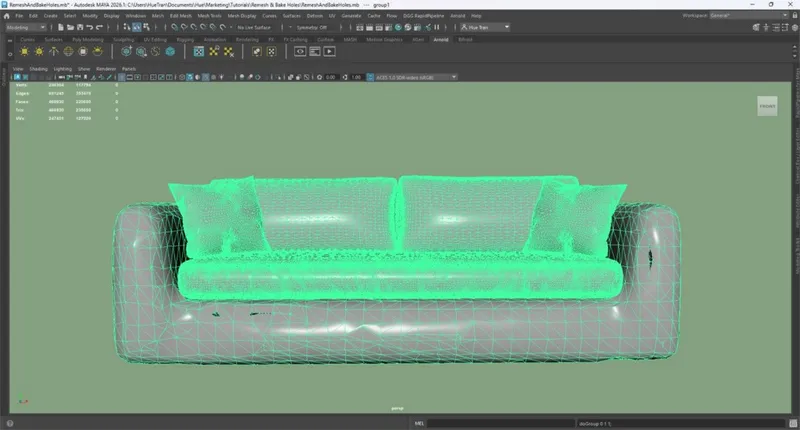Viewport: 800px width, 430px height.
Task: Create a new scene with the New Scene icon
Action: coord(61,27)
